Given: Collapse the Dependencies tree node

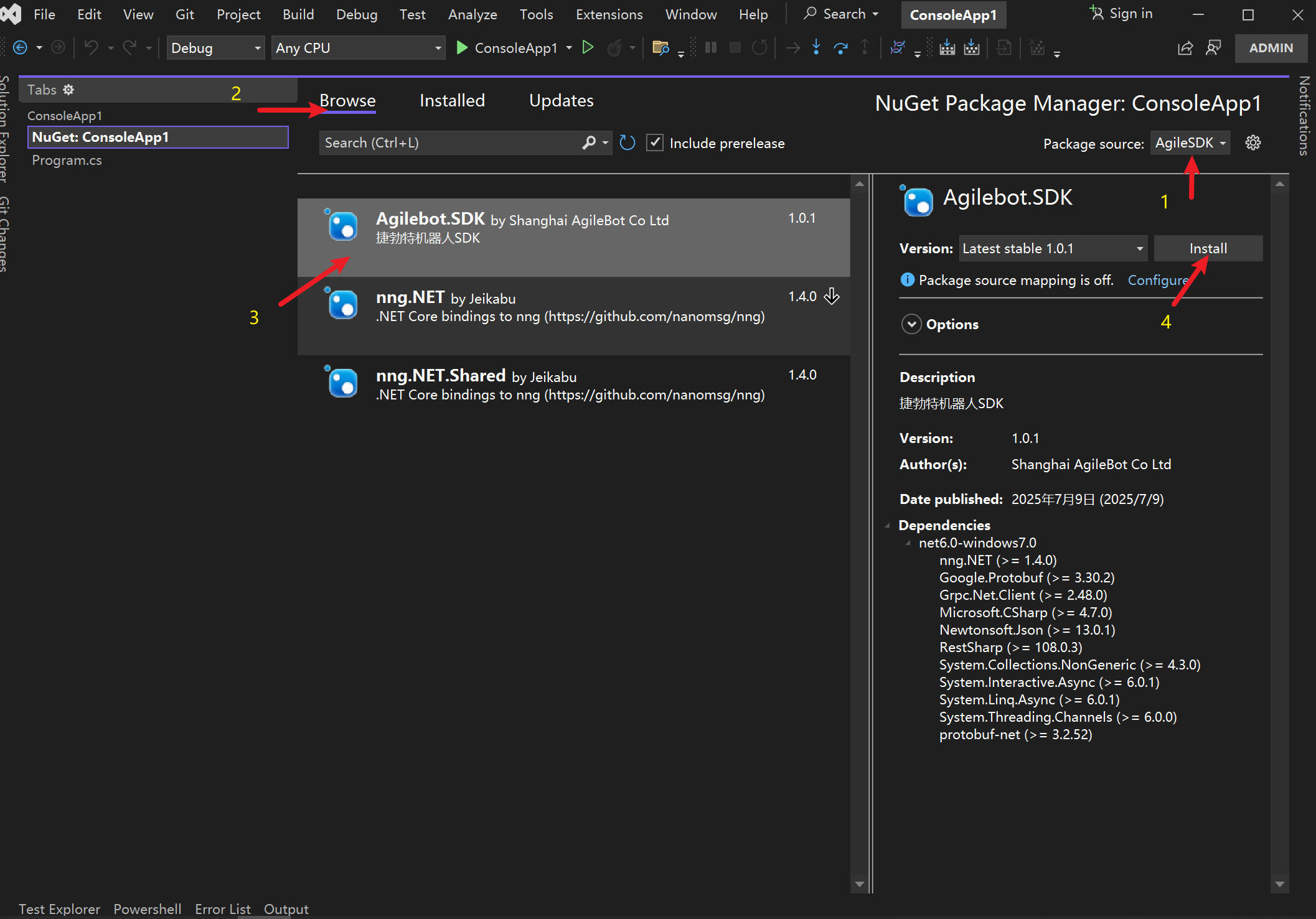Looking at the screenshot, I should 888,526.
